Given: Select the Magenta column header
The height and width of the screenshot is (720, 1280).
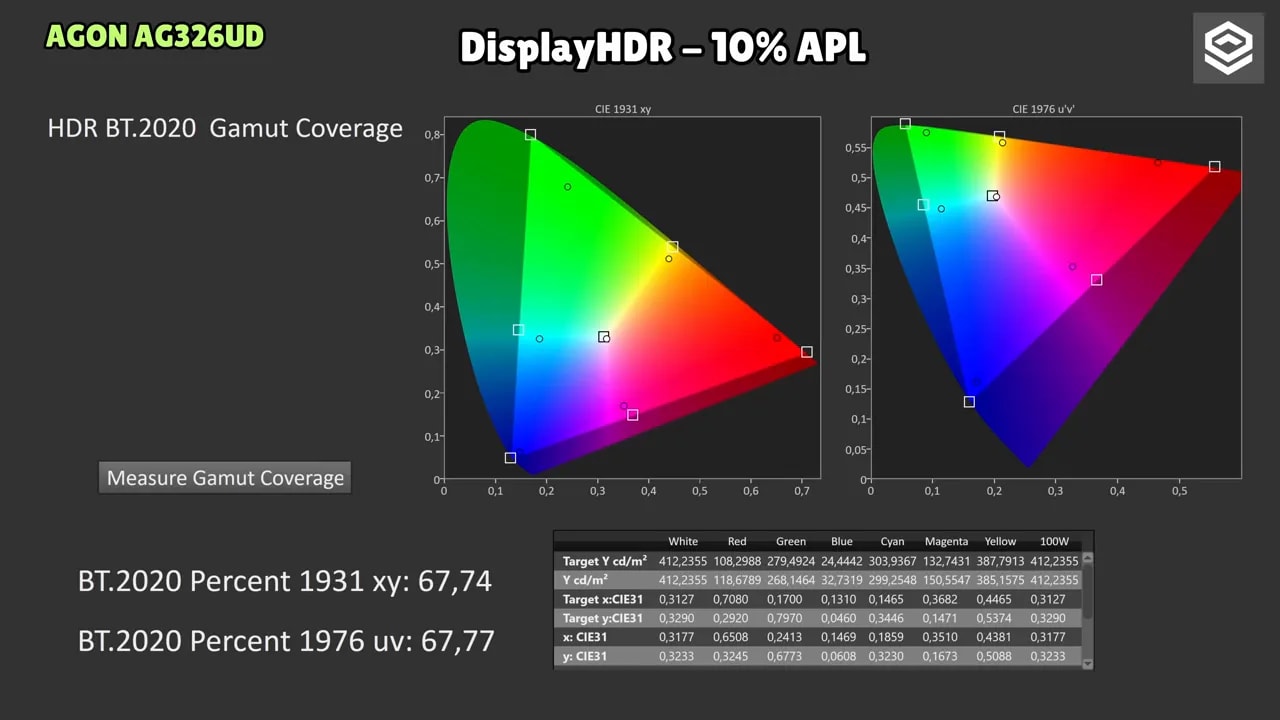Looking at the screenshot, I should coord(946,542).
